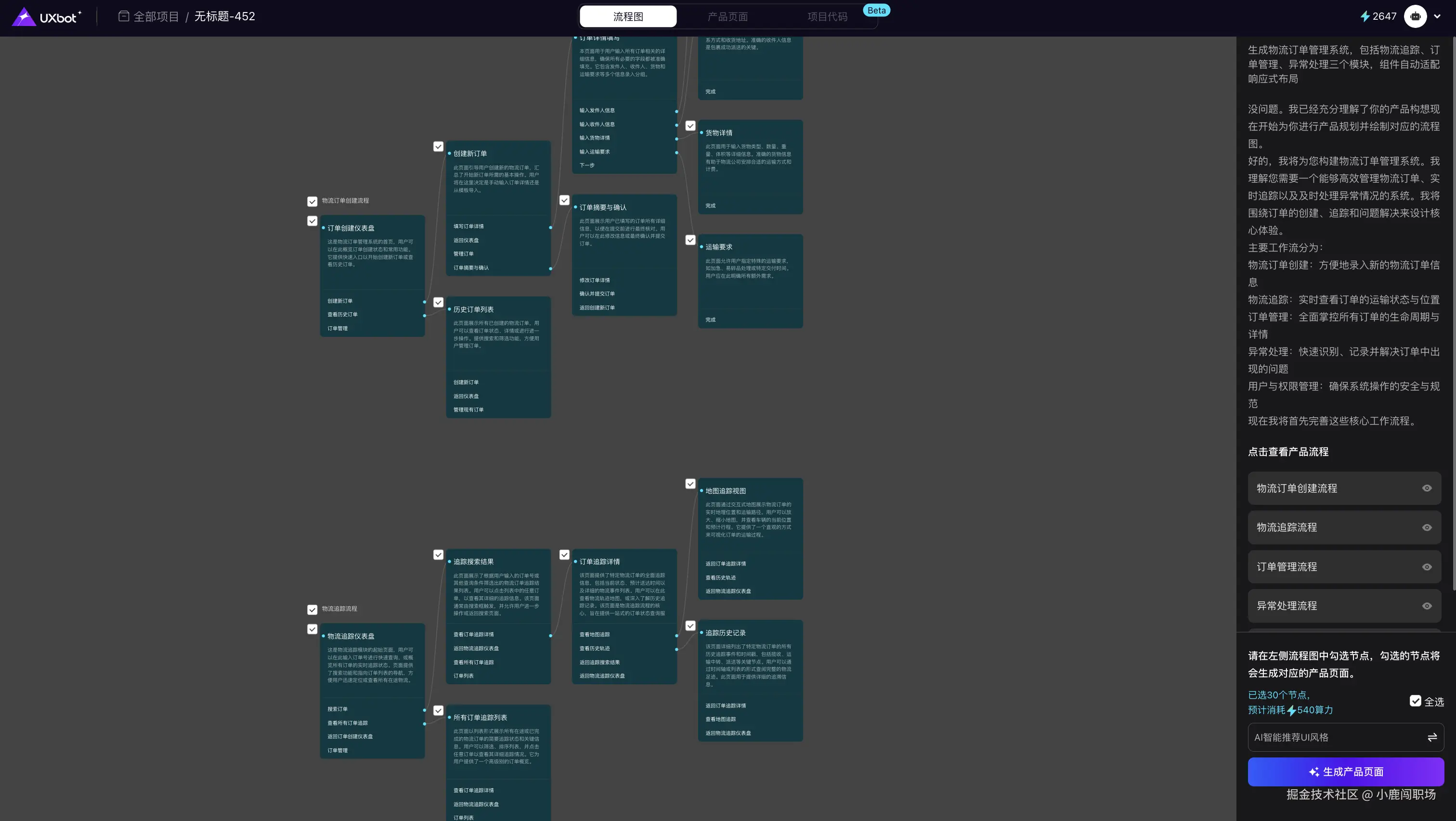Toggle eye icon for 物流订单创建流程
Screen dimensions: 1456x821
click(1427, 488)
